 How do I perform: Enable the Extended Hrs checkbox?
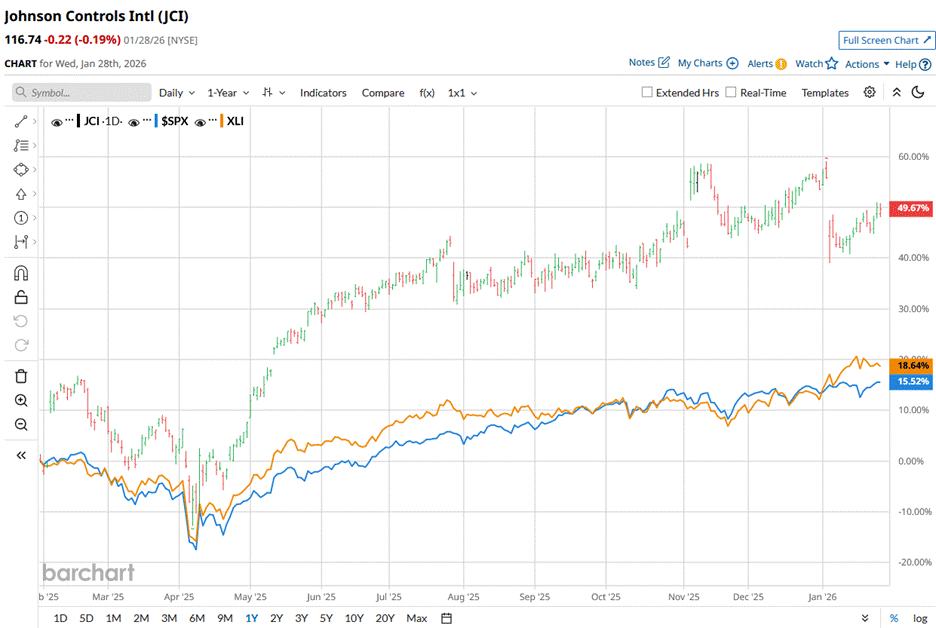coord(647,92)
